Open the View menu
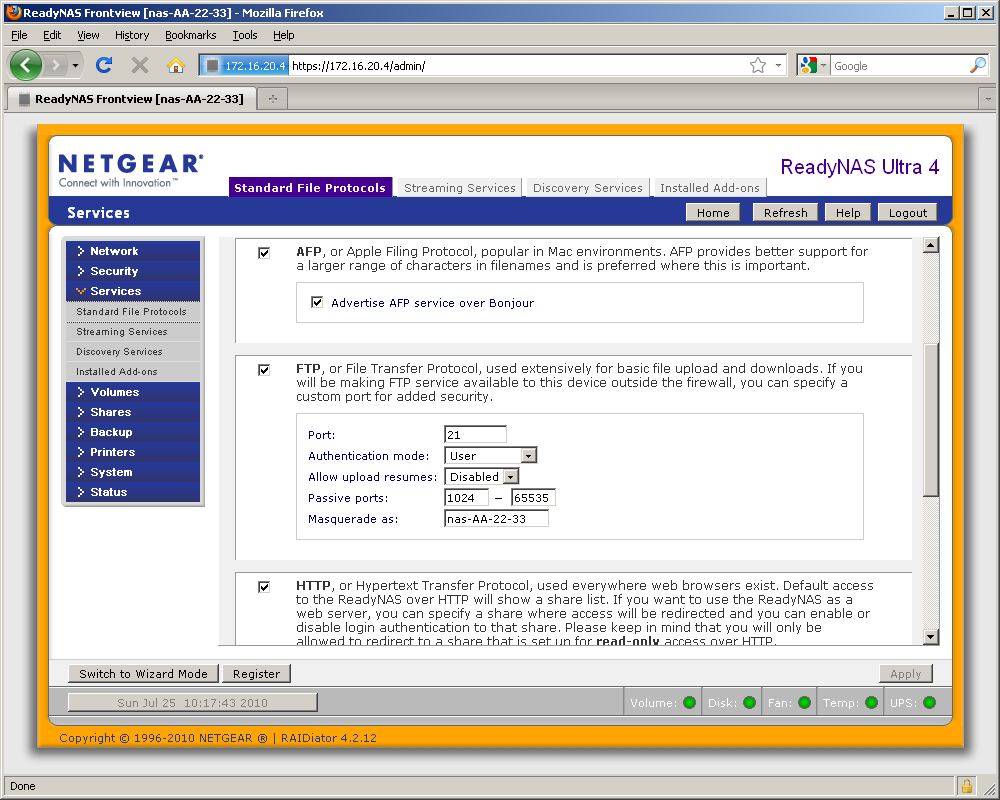Image resolution: width=1000 pixels, height=800 pixels. coord(88,35)
